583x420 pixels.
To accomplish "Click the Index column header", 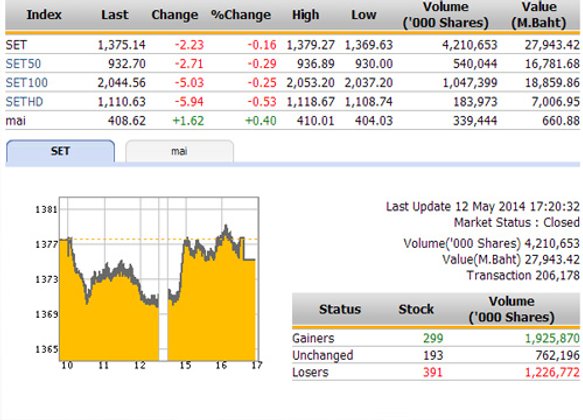I will 44,15.
